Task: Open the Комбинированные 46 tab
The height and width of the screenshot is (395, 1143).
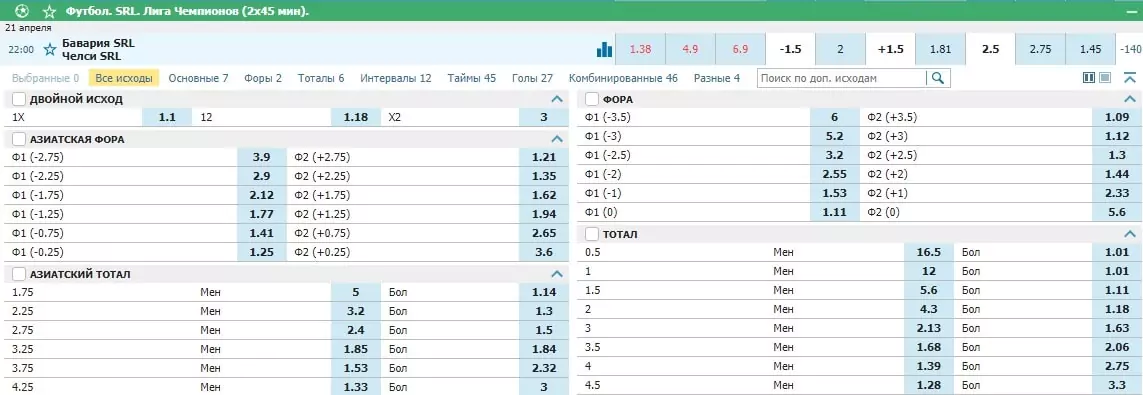Action: point(623,78)
